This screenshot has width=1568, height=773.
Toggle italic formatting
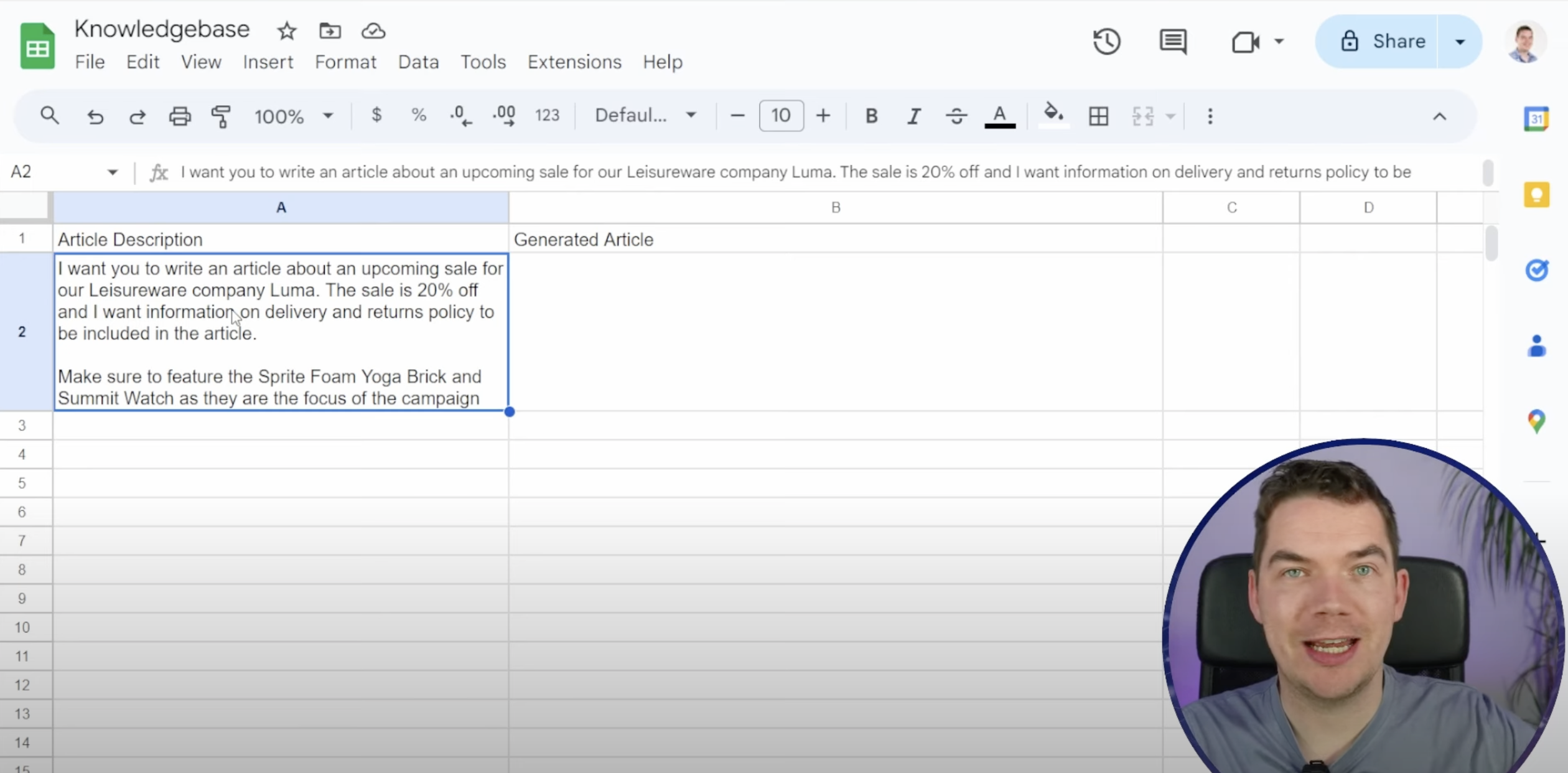913,116
